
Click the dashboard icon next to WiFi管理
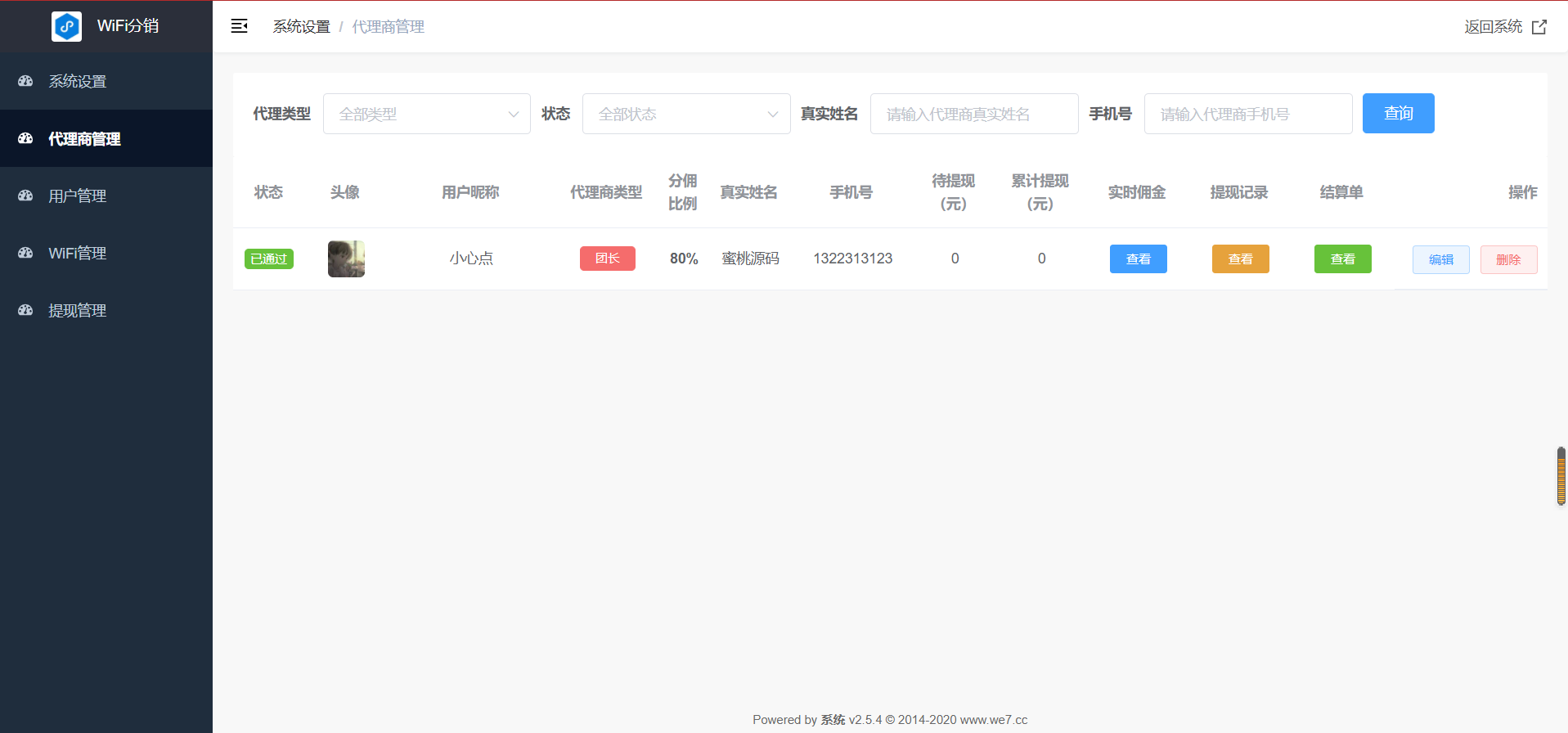[25, 253]
